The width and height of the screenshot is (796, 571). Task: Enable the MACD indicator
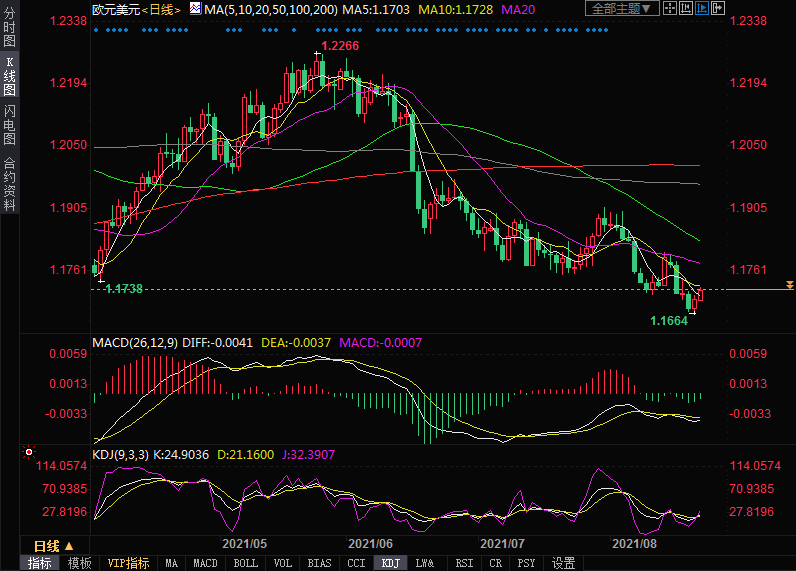(x=205, y=563)
